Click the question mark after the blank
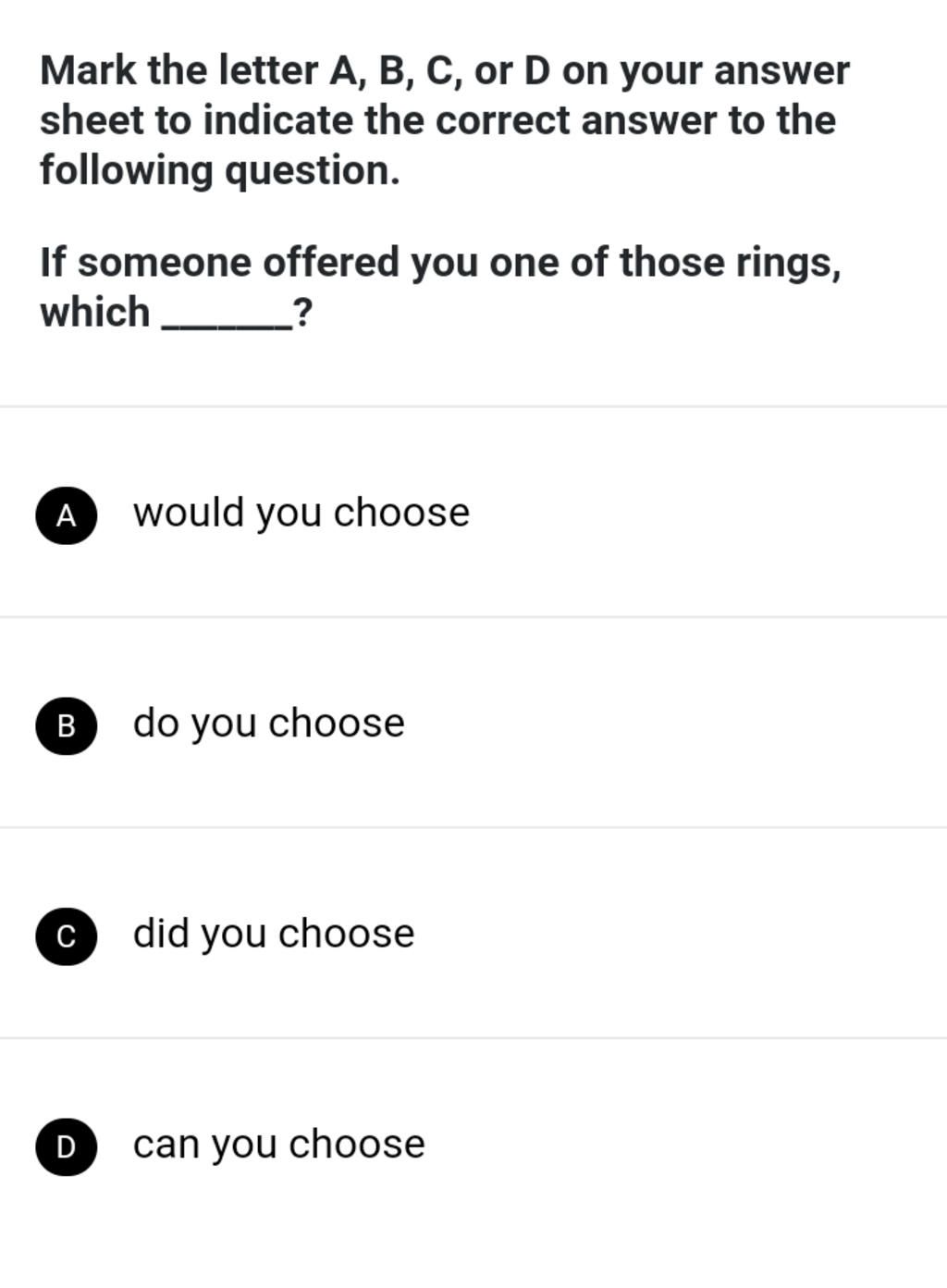Image resolution: width=947 pixels, height=1288 pixels. click(304, 313)
